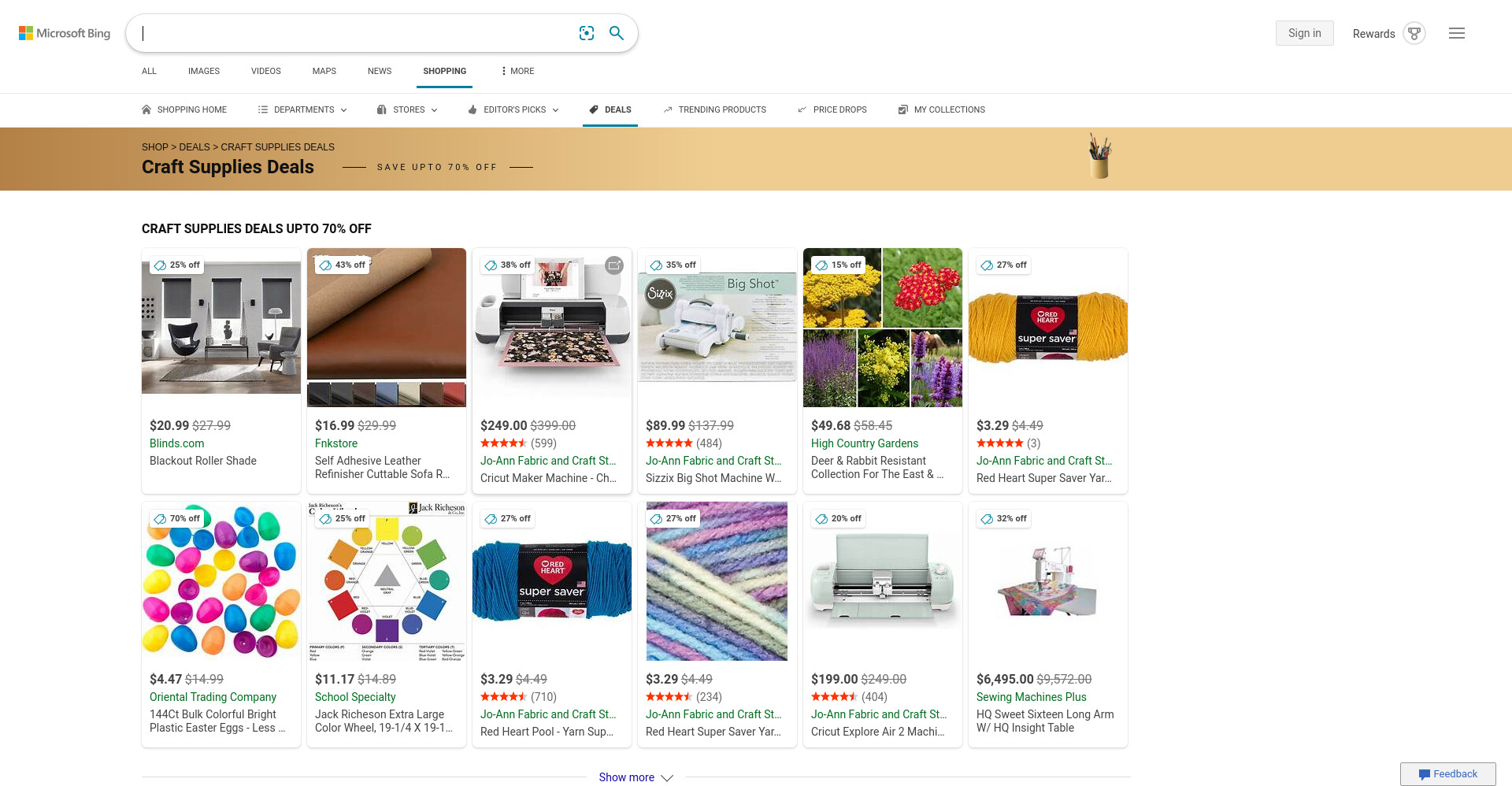Screen dimensions: 1512x786
Task: Open the Editor's Picks dropdown
Action: 513,109
